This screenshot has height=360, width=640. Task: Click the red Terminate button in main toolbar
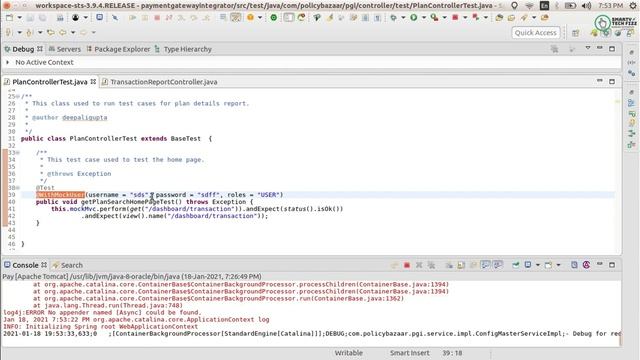pos(157,18)
